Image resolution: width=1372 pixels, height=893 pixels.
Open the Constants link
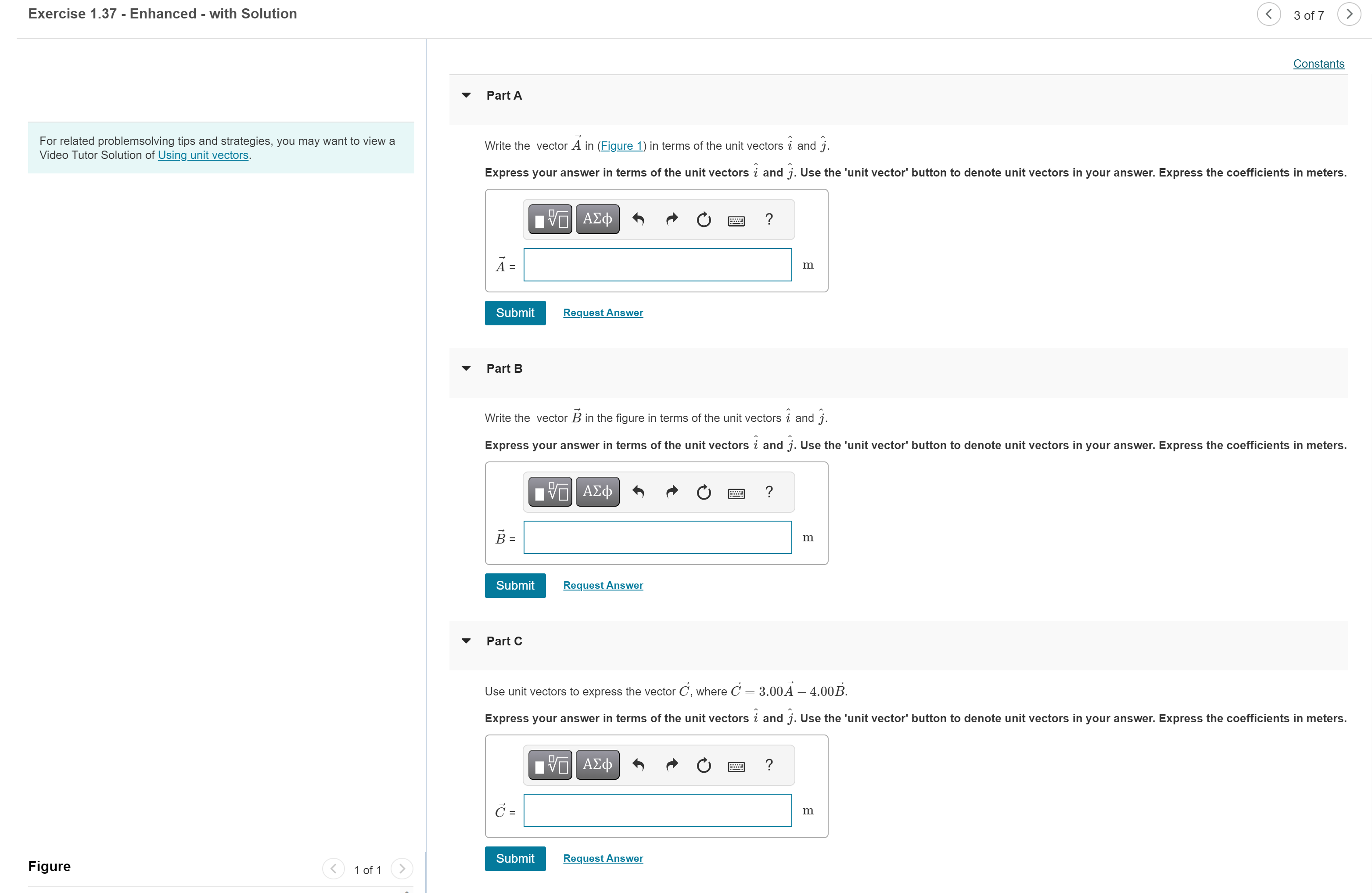(x=1318, y=64)
